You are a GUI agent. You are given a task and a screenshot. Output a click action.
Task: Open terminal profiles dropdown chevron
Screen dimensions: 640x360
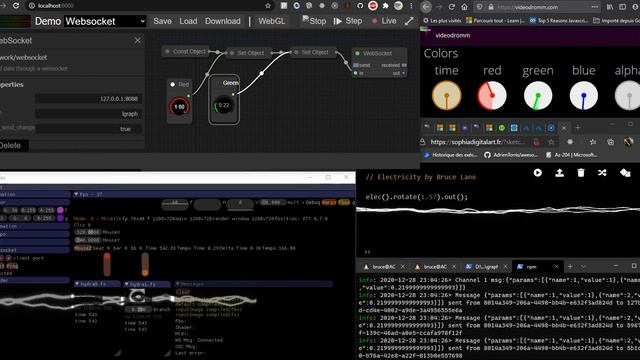point(583,267)
